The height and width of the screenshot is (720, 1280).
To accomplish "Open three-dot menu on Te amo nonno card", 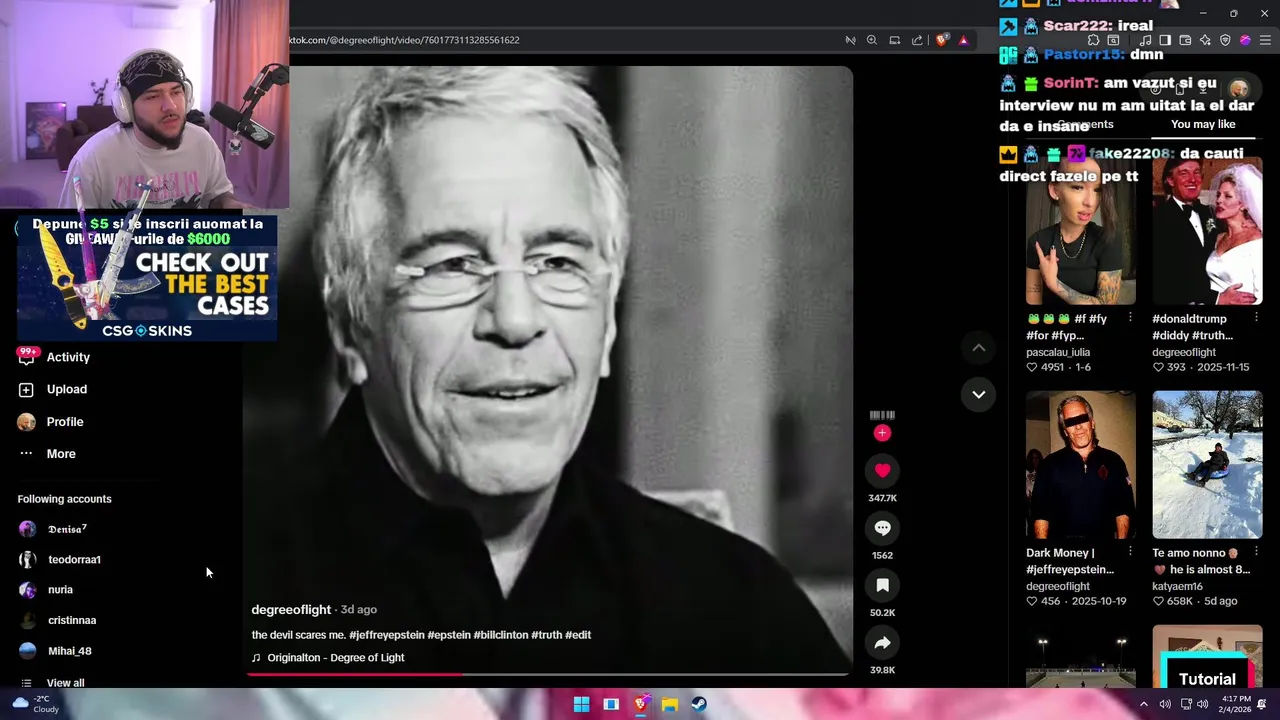I will (1256, 552).
